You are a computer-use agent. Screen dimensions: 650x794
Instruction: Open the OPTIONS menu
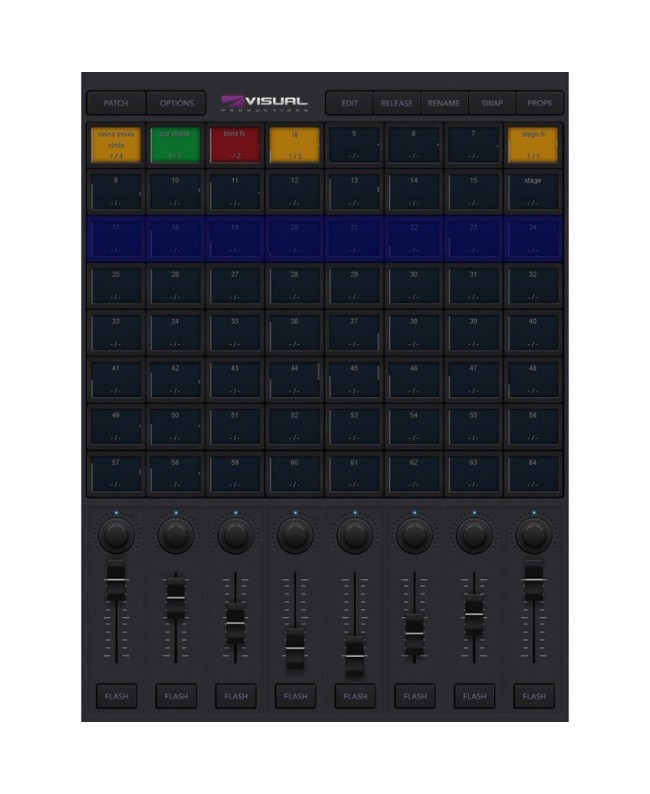pyautogui.click(x=177, y=103)
